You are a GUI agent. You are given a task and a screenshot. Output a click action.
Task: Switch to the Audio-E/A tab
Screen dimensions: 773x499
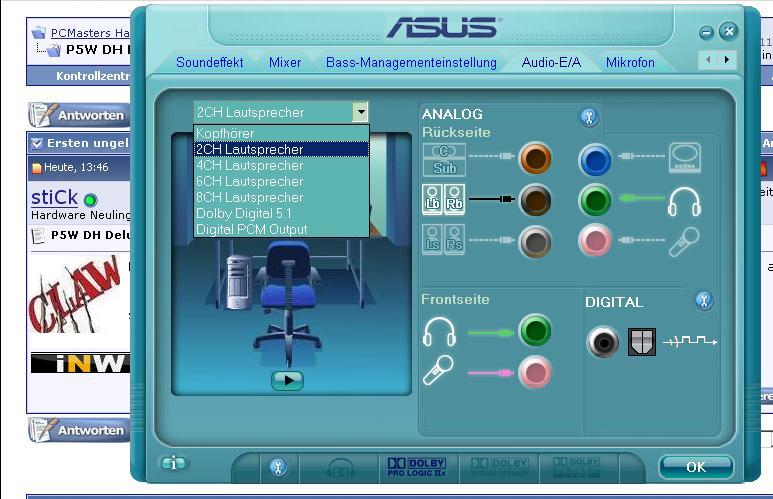551,63
